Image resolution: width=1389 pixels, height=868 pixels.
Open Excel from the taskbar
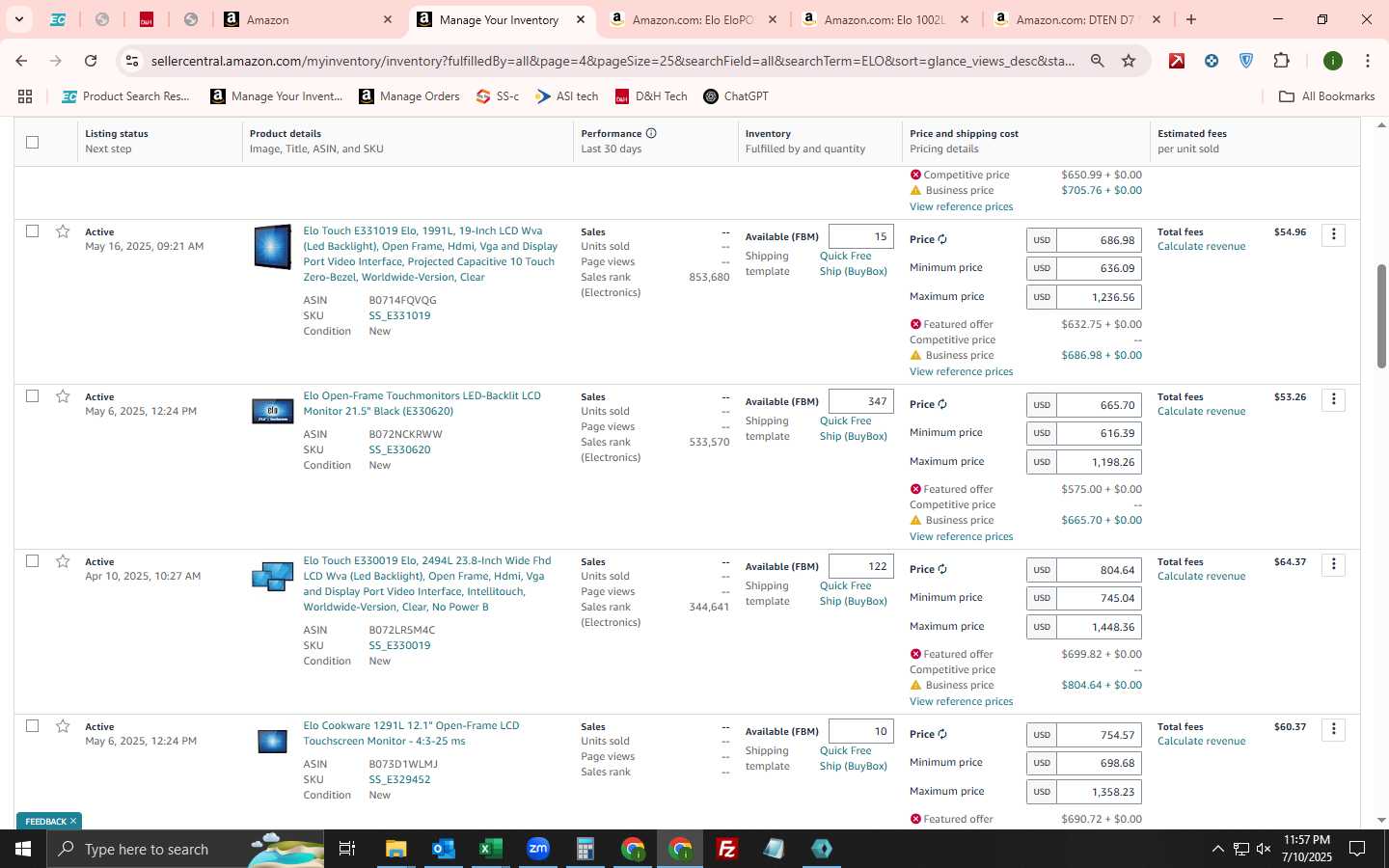tap(490, 849)
